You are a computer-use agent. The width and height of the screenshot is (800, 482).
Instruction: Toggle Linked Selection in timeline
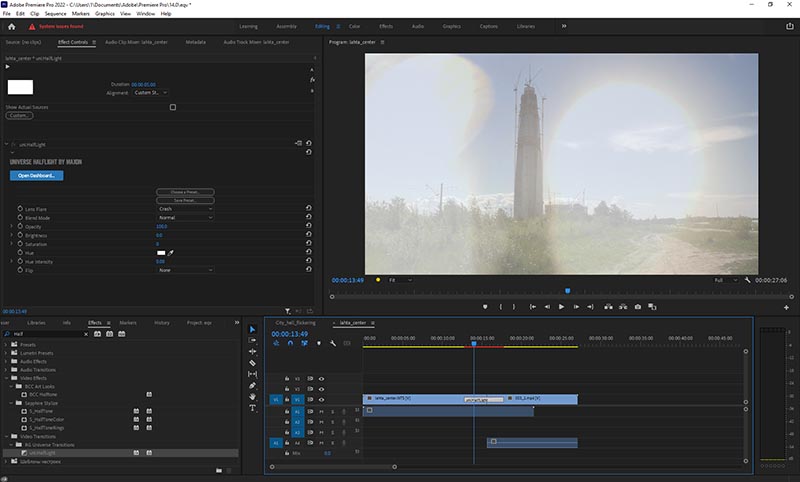pyautogui.click(x=305, y=343)
